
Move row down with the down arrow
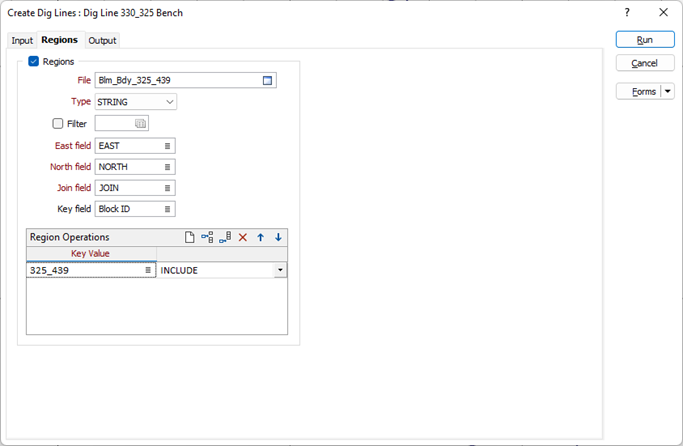(x=278, y=237)
